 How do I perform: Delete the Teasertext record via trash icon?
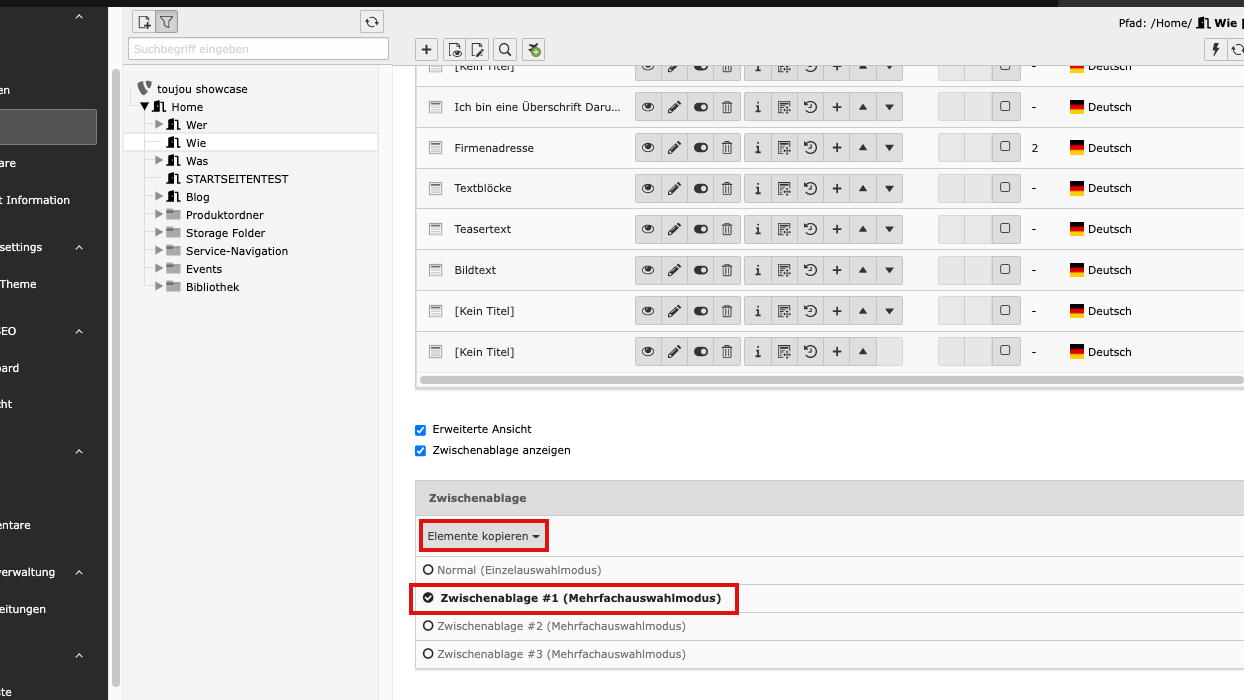(x=727, y=229)
